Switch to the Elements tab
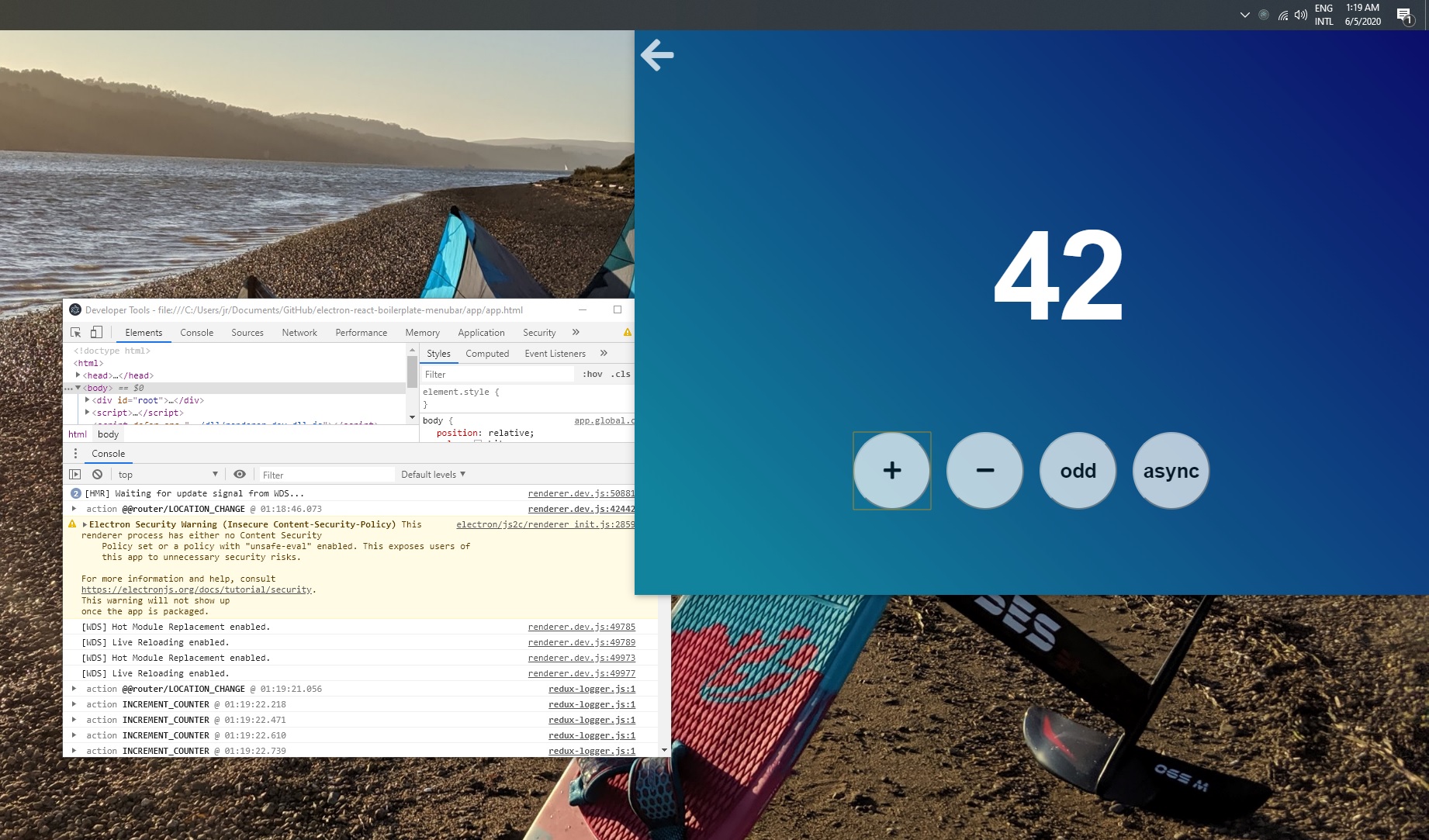1429x840 pixels. 144,333
